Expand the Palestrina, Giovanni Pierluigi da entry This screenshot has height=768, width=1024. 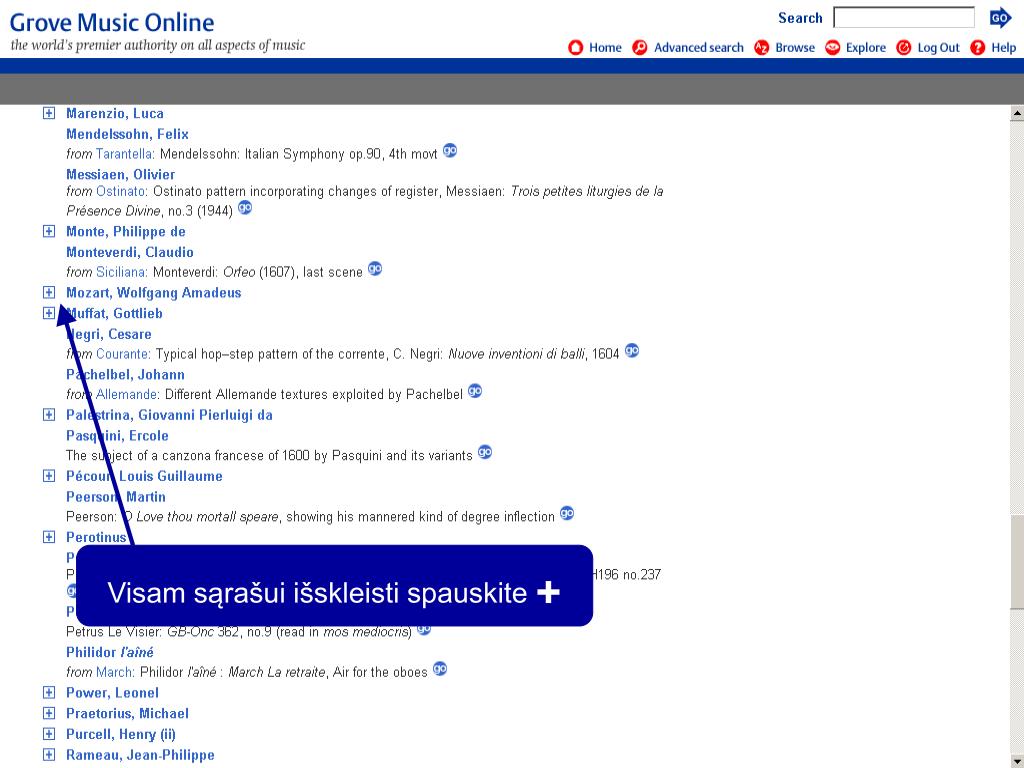point(49,415)
